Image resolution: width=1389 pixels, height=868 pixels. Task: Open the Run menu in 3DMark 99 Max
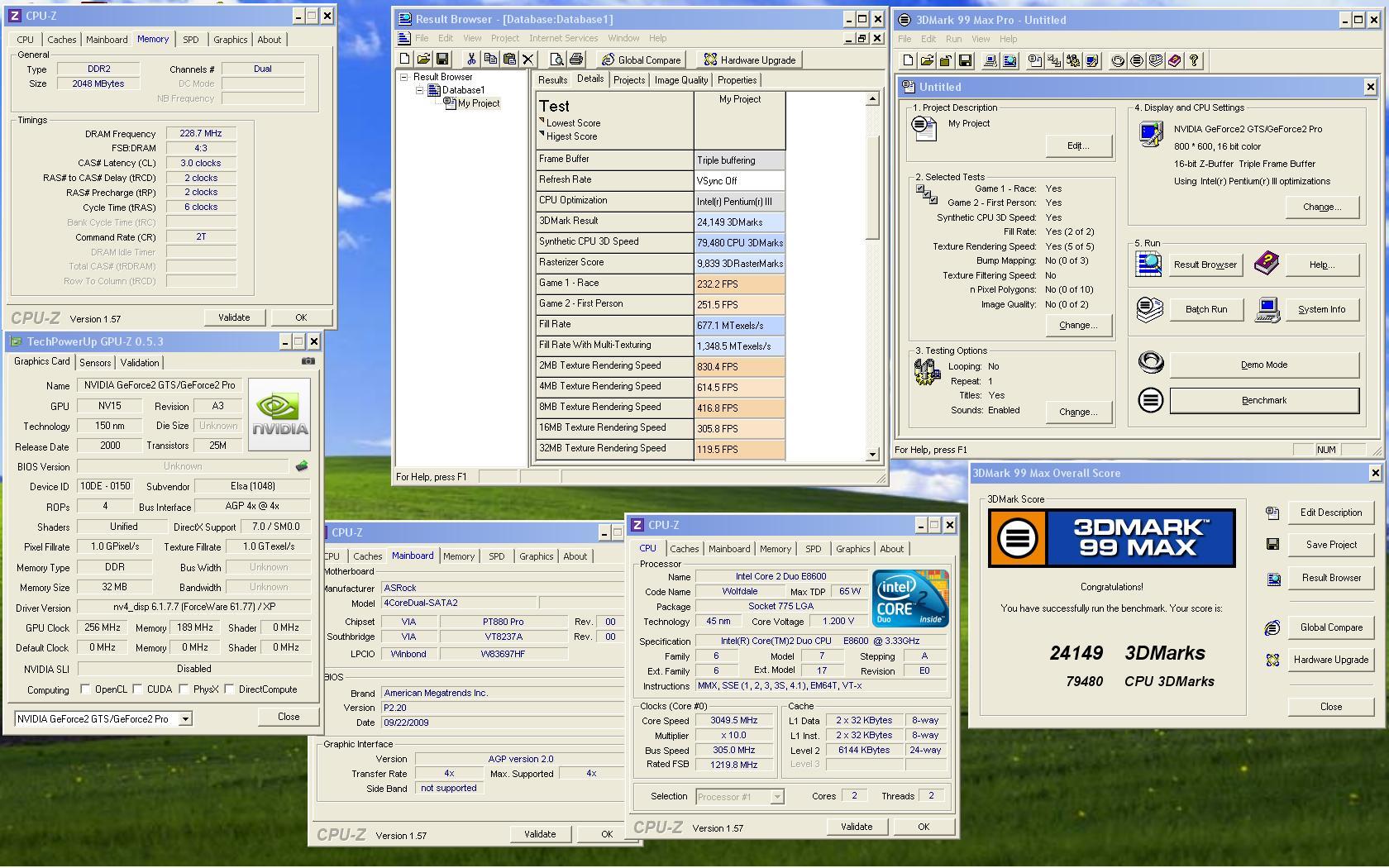953,39
